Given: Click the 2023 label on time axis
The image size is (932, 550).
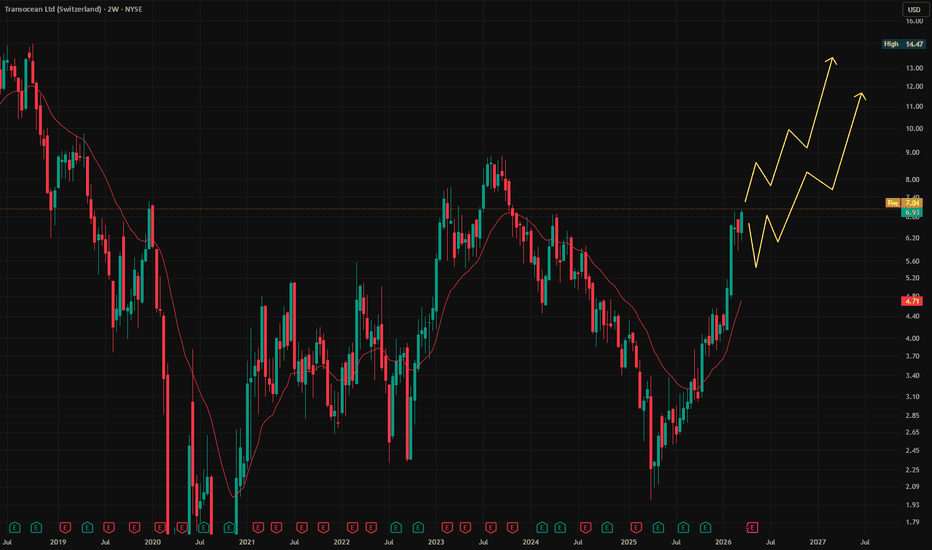Looking at the screenshot, I should (436, 541).
